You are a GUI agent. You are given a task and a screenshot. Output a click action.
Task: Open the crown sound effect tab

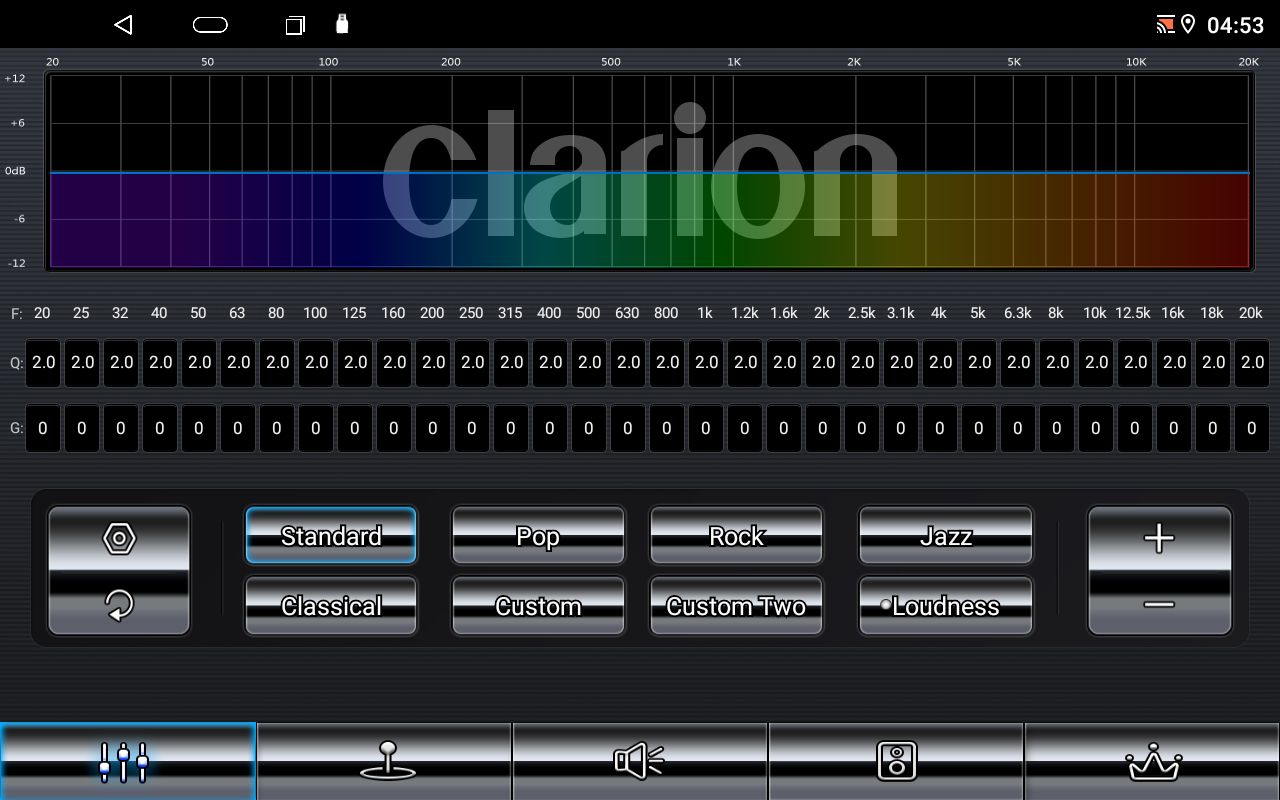pos(1151,760)
